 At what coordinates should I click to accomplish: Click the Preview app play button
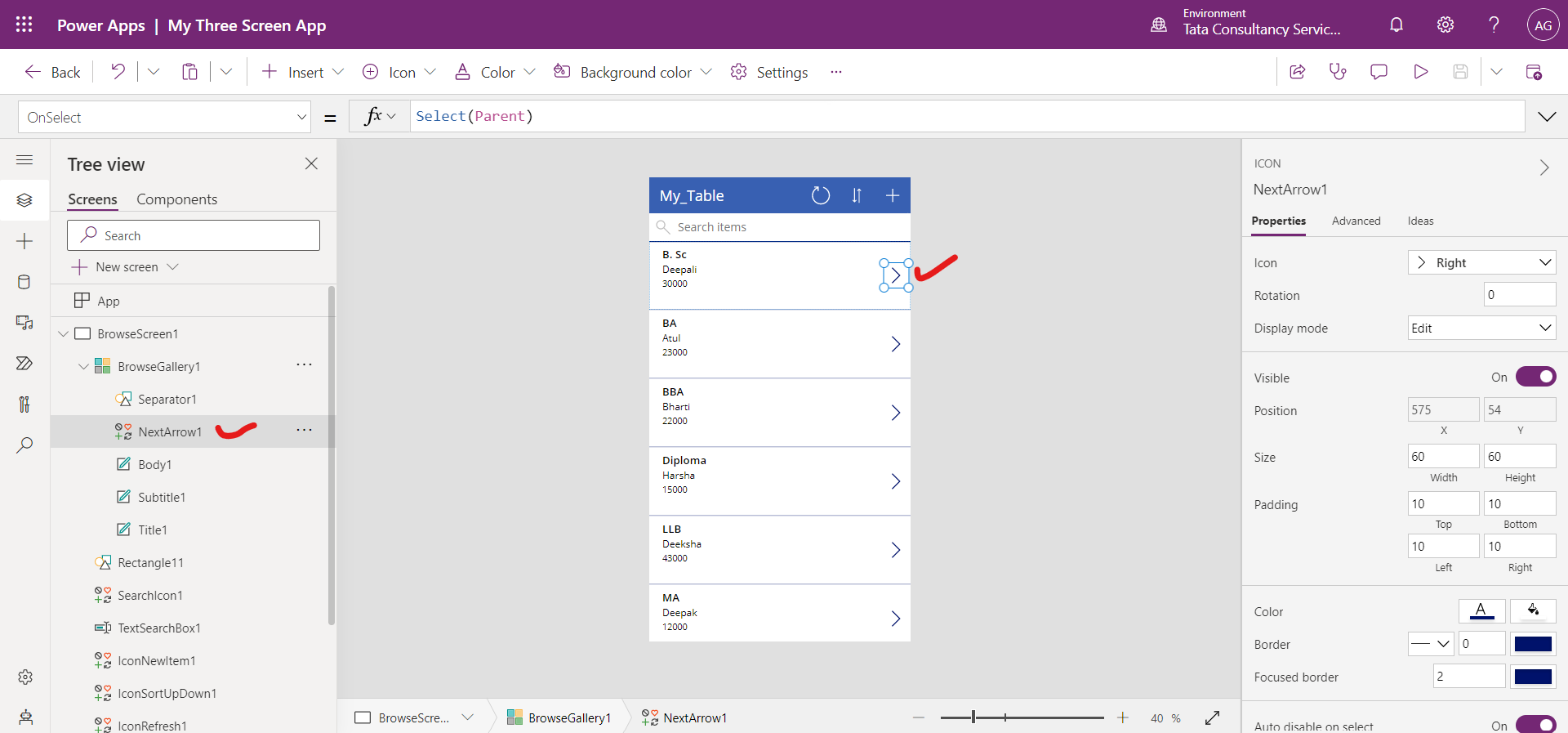pos(1421,72)
